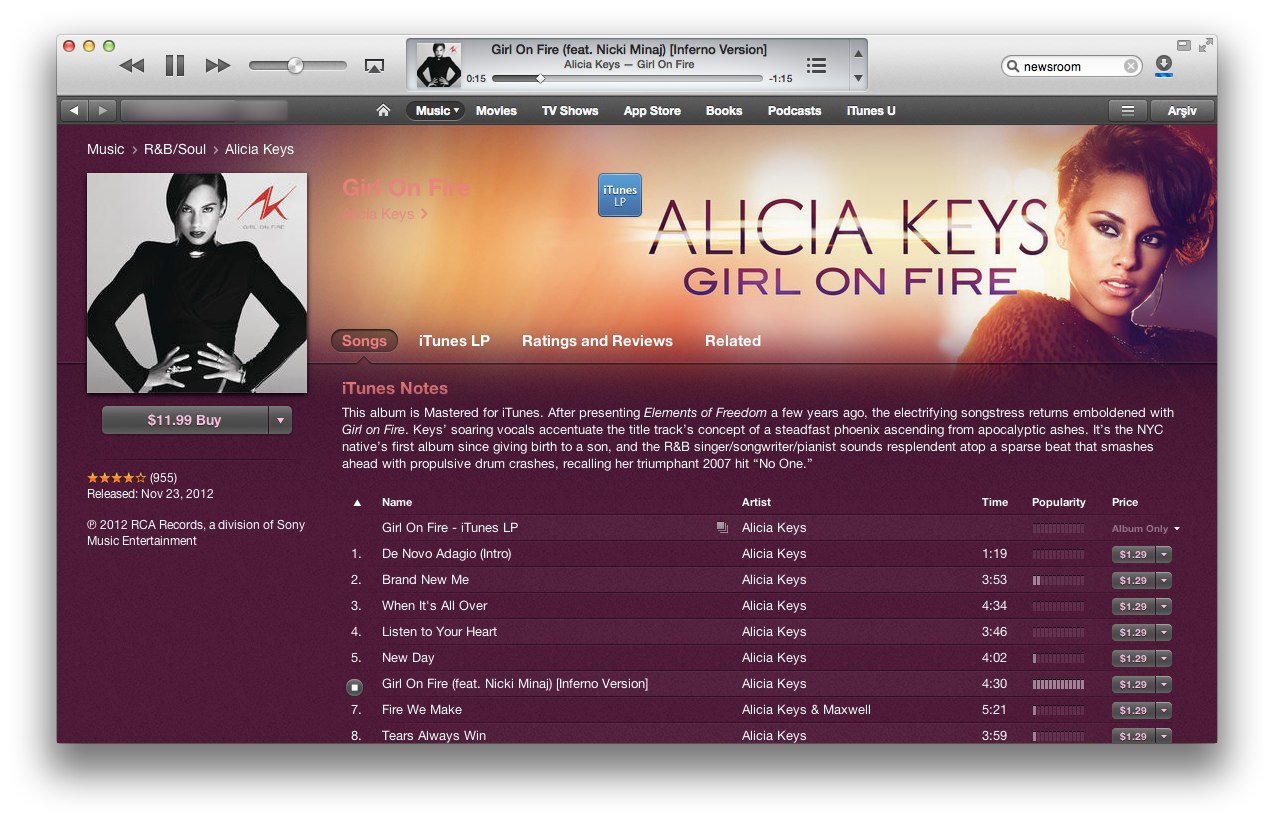Screen dimensions: 1274x822
Task: Expand price options for Brand New Me
Action: (x=1164, y=580)
